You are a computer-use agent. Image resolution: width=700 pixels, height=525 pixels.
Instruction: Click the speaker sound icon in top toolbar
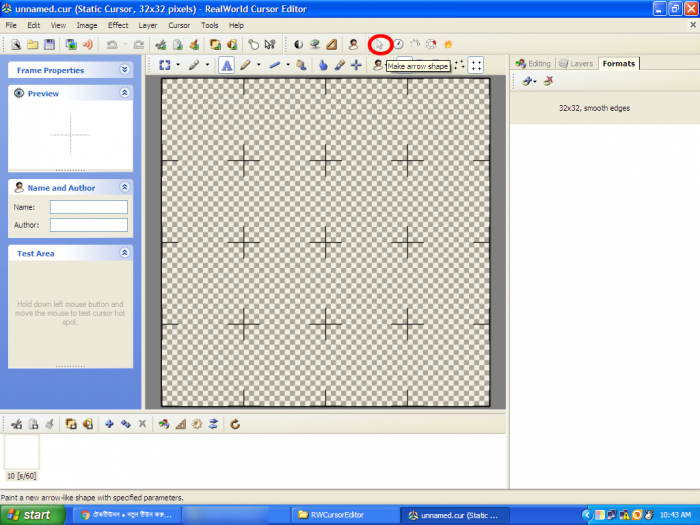pyautogui.click(x=88, y=45)
